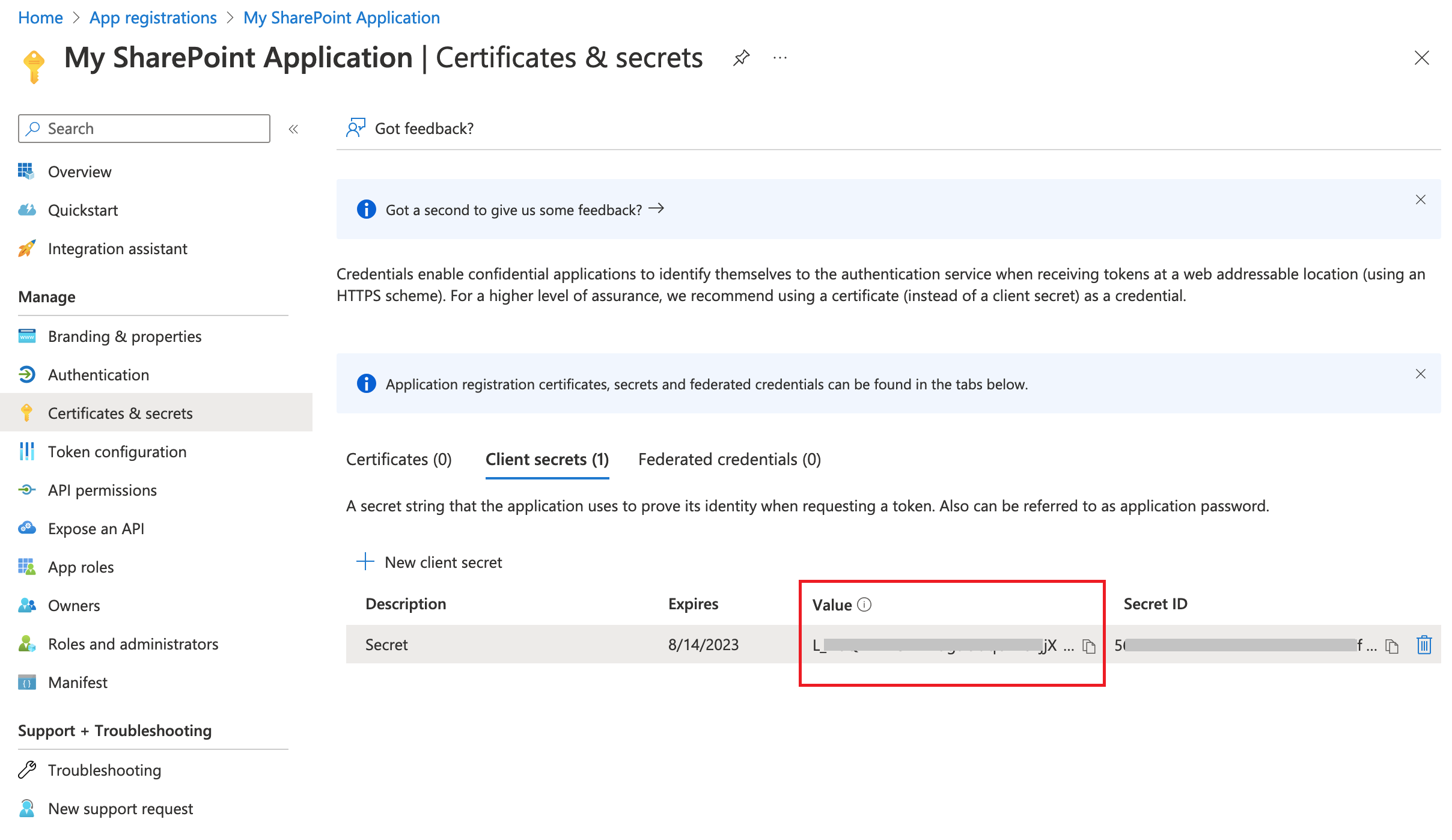Viewport: 1452px width, 840px height.
Task: Copy the client secret value
Action: [x=1088, y=646]
